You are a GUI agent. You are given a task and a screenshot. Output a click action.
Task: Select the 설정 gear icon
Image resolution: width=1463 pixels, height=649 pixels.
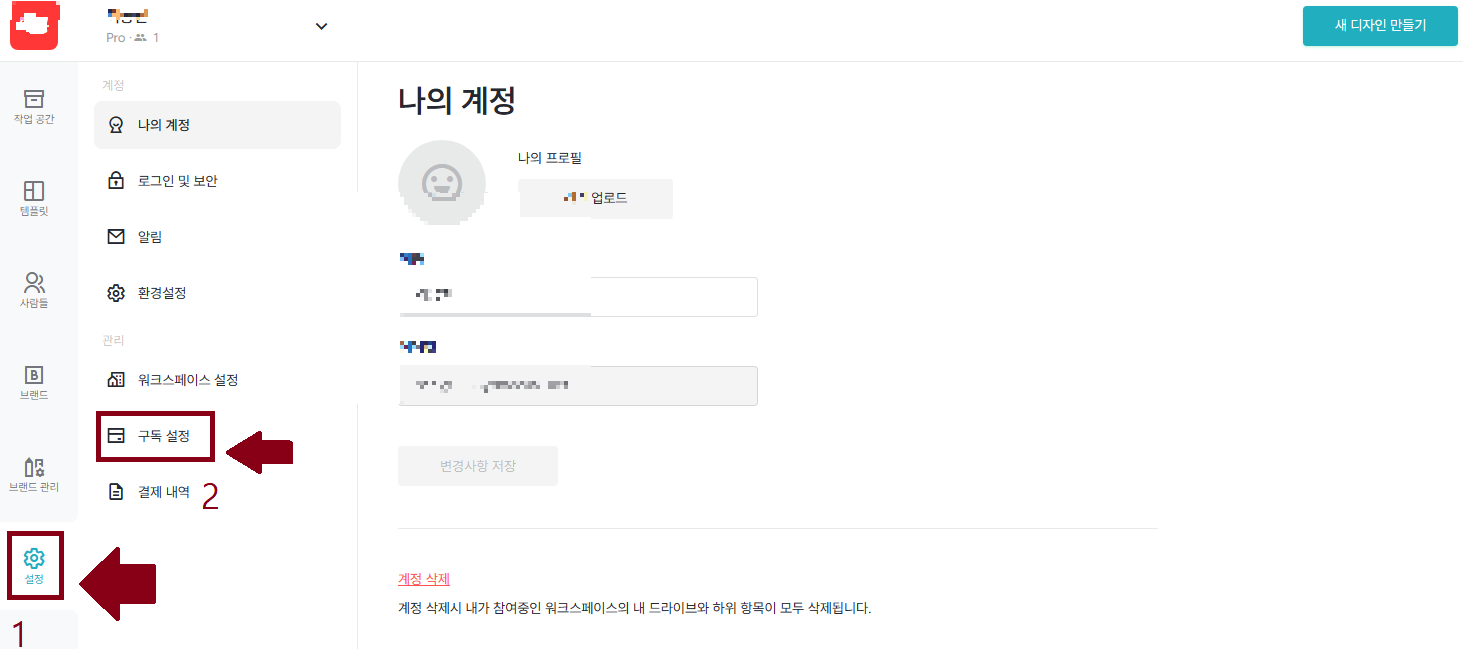(x=35, y=565)
